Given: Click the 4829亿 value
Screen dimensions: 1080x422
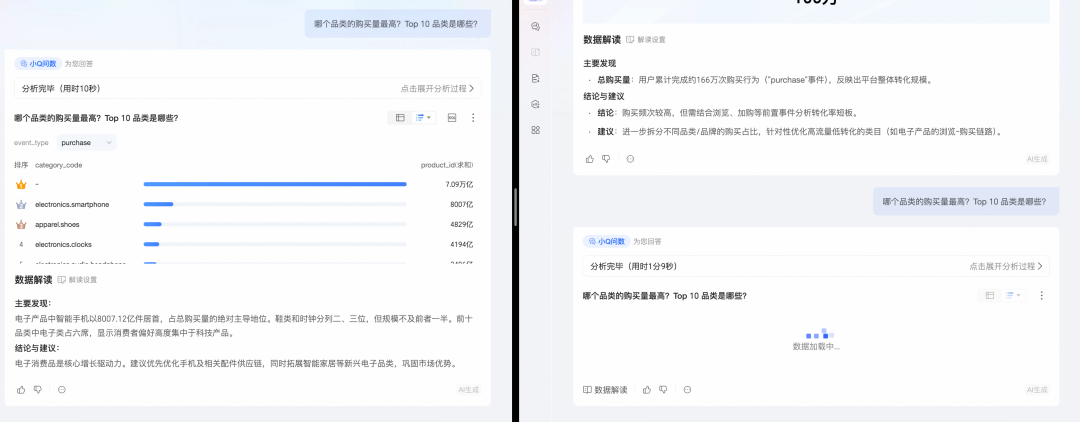Looking at the screenshot, I should [461, 224].
